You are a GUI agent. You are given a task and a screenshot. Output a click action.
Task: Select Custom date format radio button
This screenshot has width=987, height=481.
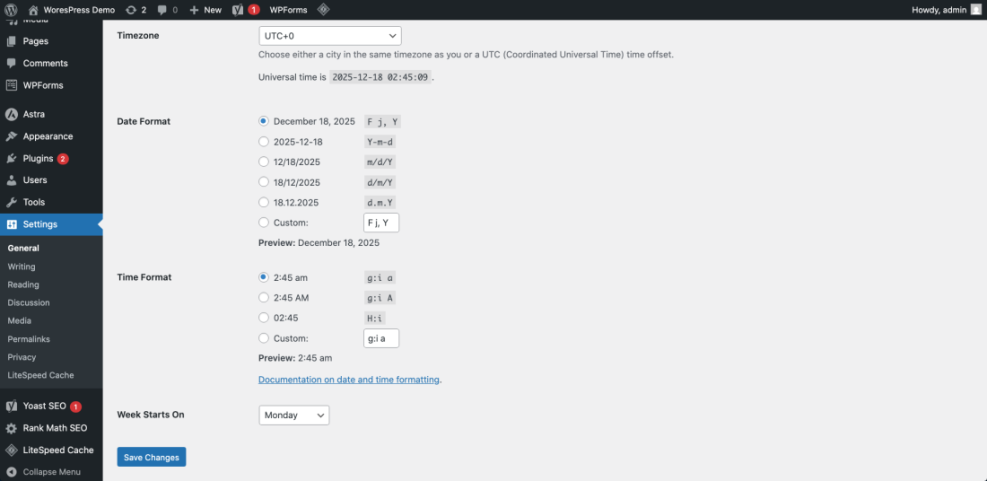point(264,222)
